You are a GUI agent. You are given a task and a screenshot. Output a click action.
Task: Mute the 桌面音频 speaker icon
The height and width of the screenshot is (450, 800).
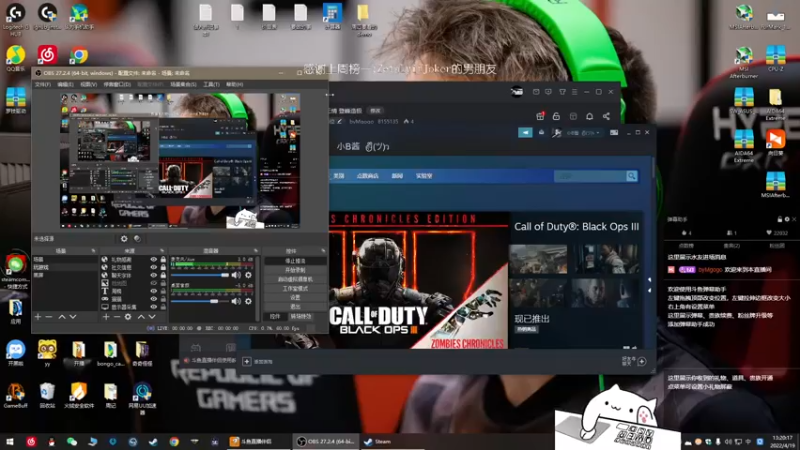pos(236,301)
